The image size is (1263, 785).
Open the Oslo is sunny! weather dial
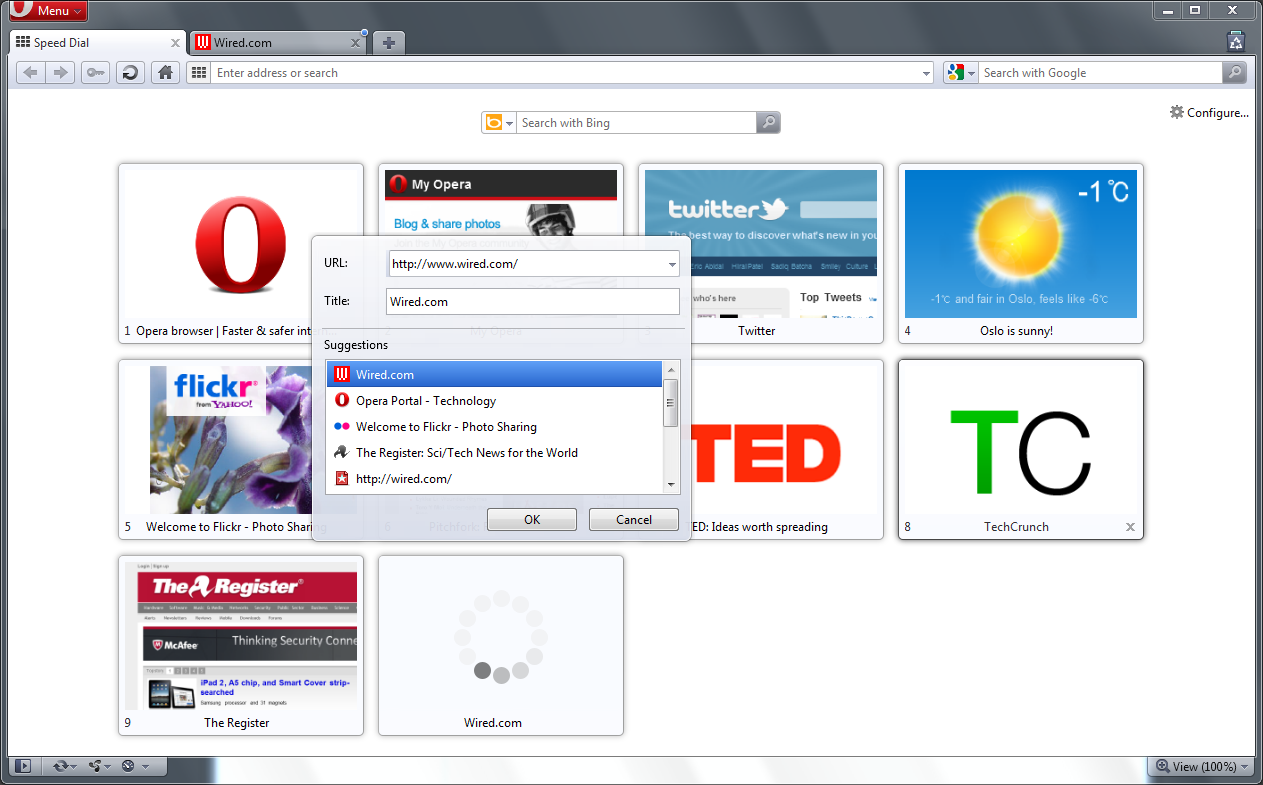[1021, 253]
